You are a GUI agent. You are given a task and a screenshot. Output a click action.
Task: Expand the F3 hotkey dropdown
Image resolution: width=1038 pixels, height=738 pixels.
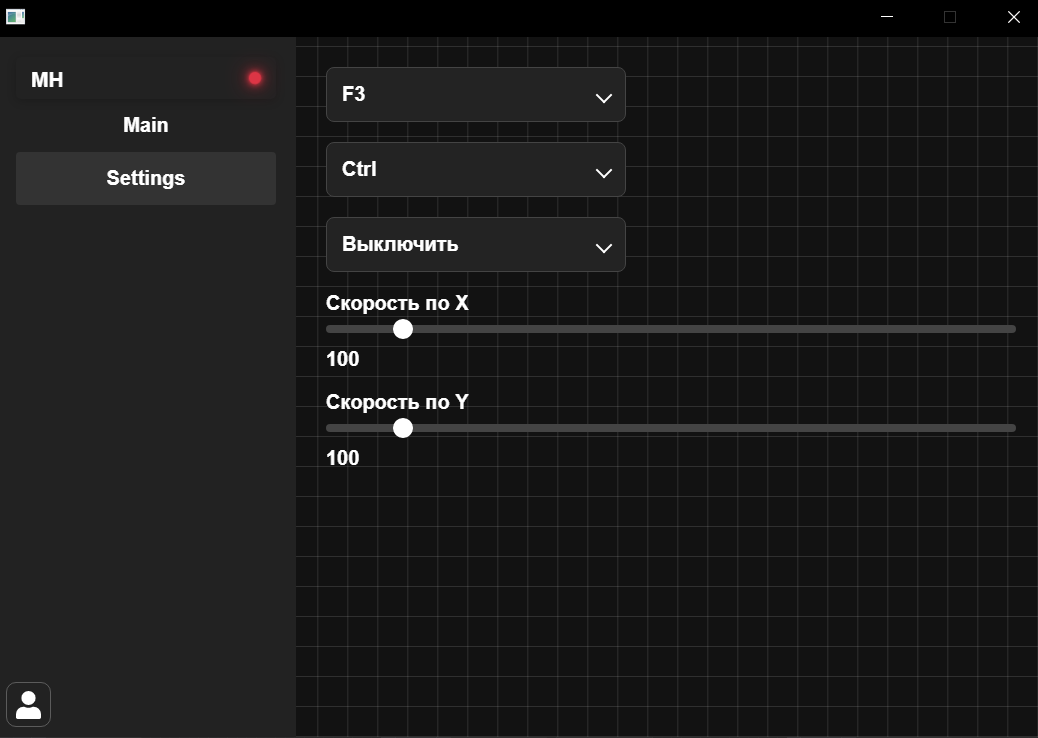pos(475,95)
